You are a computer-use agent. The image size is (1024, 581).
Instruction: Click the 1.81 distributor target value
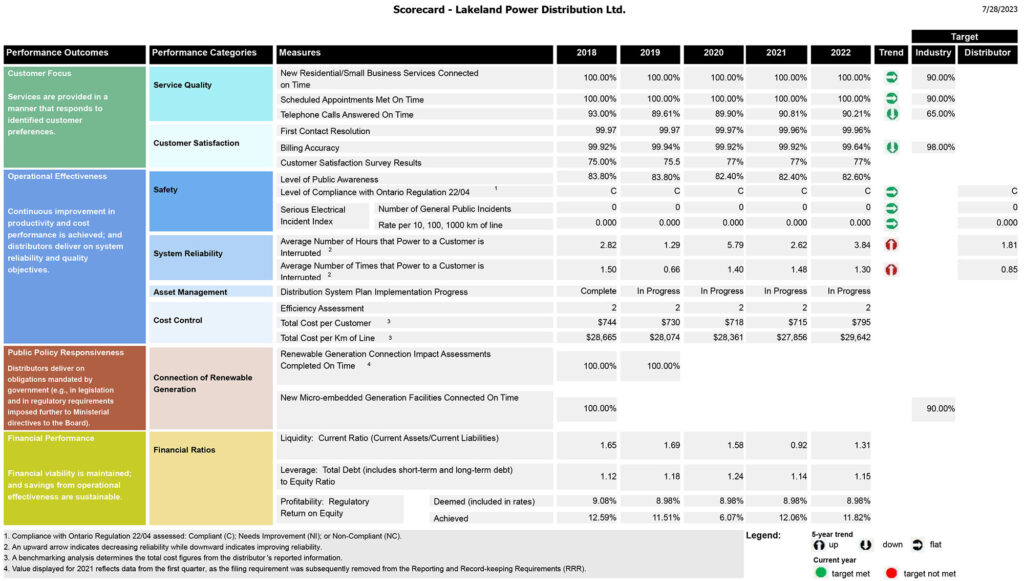click(x=1009, y=245)
